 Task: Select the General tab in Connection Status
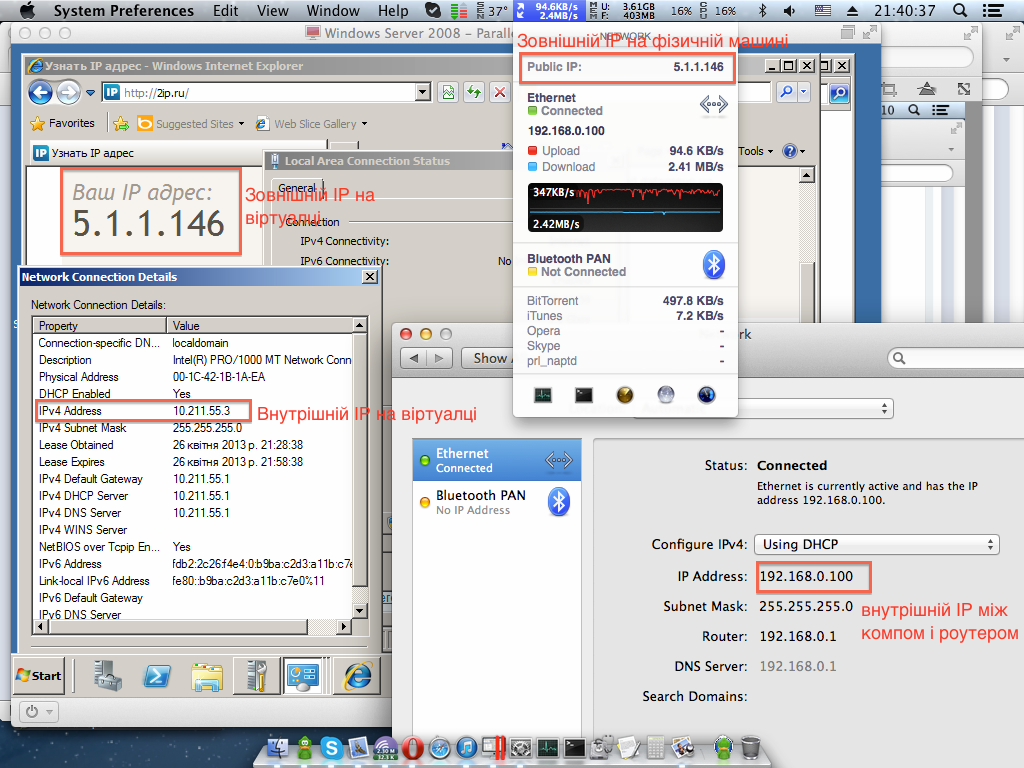tap(297, 188)
